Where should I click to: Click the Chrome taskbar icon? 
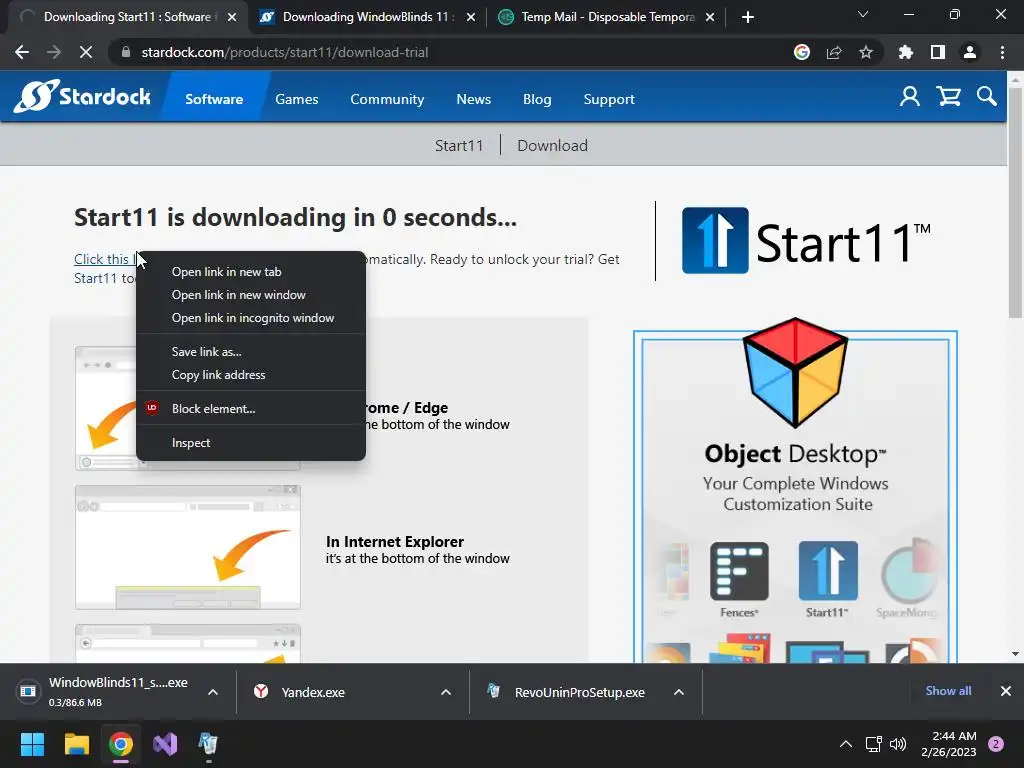(121, 744)
